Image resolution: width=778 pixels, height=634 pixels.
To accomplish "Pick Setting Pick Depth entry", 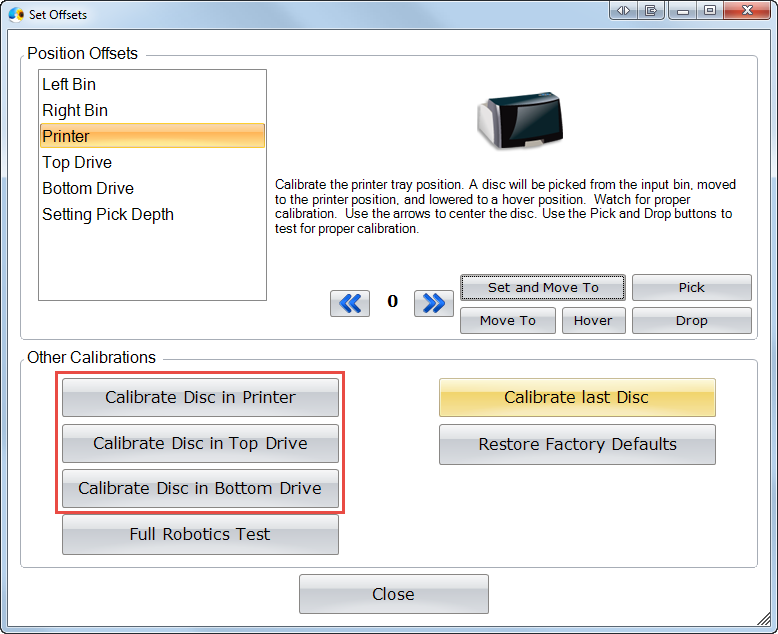I will (152, 214).
